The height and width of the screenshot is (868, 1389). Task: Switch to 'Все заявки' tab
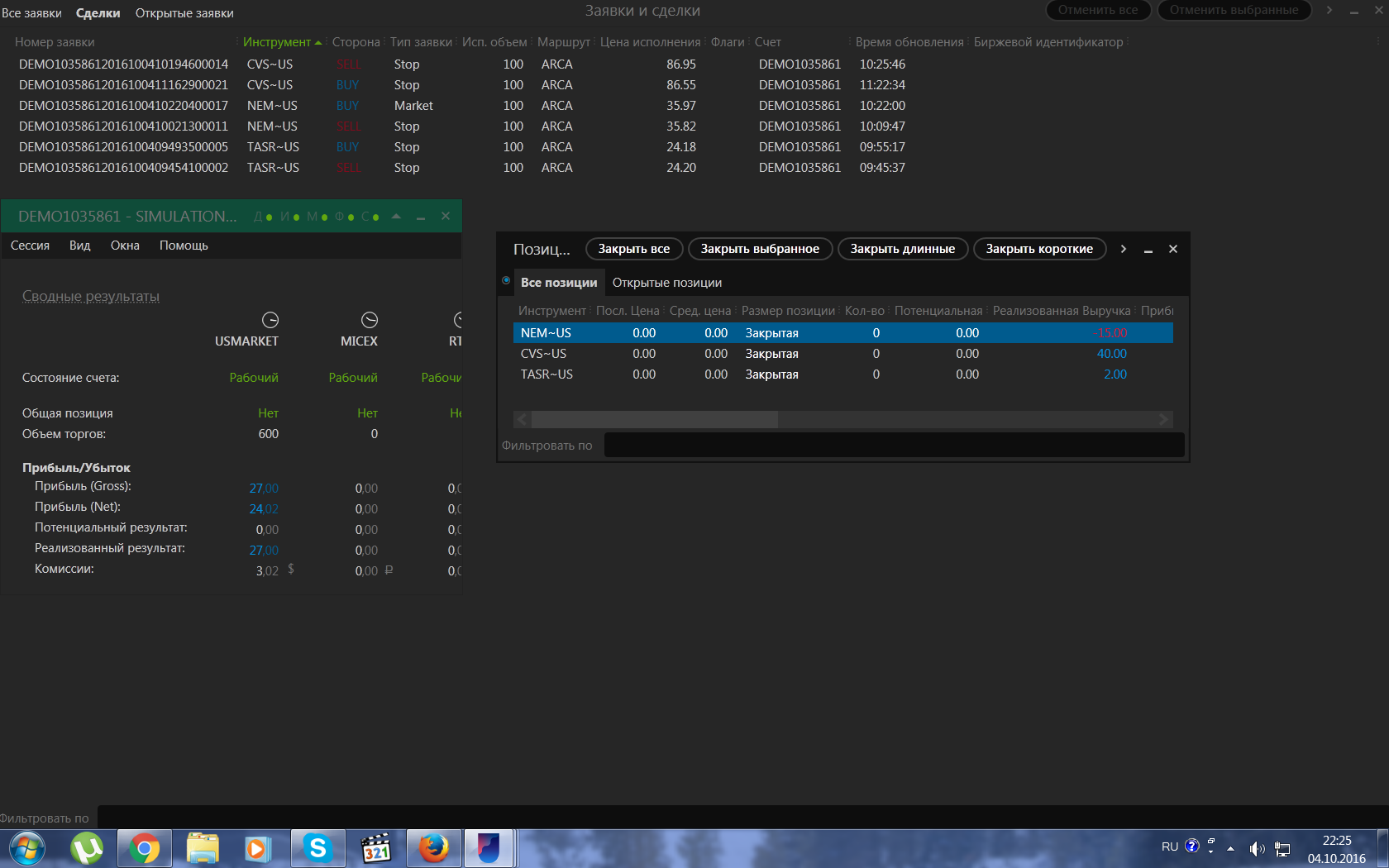point(31,13)
